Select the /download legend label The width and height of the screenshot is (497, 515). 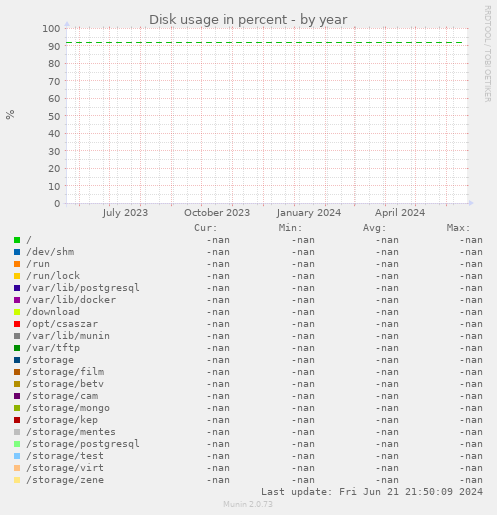pyautogui.click(x=53, y=312)
